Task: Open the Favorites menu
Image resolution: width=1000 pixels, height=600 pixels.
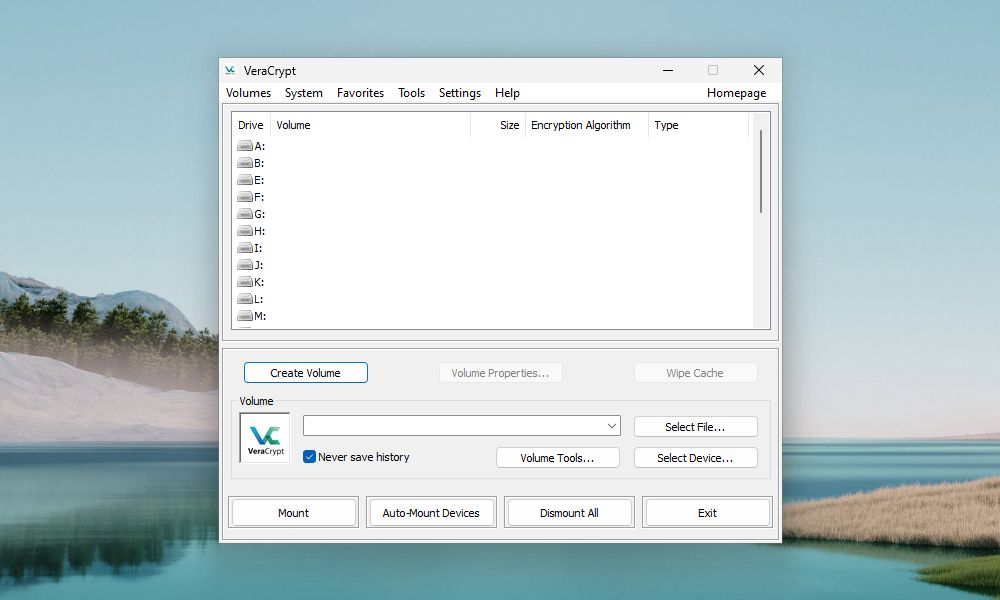Action: tap(360, 93)
